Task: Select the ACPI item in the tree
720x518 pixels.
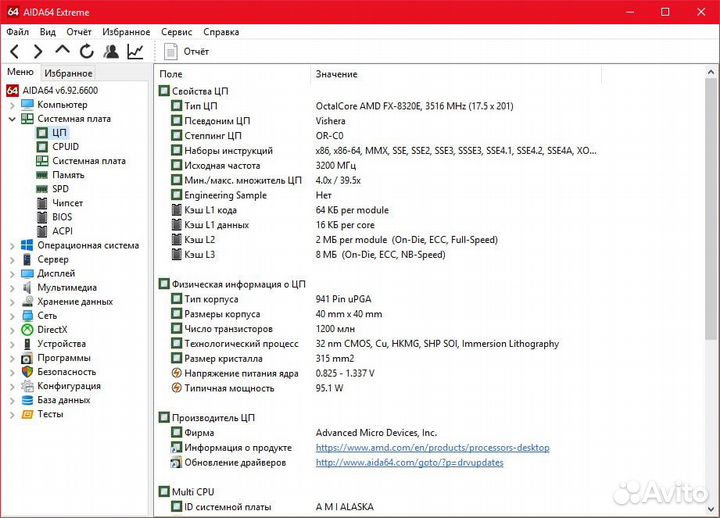Action: [x=62, y=231]
